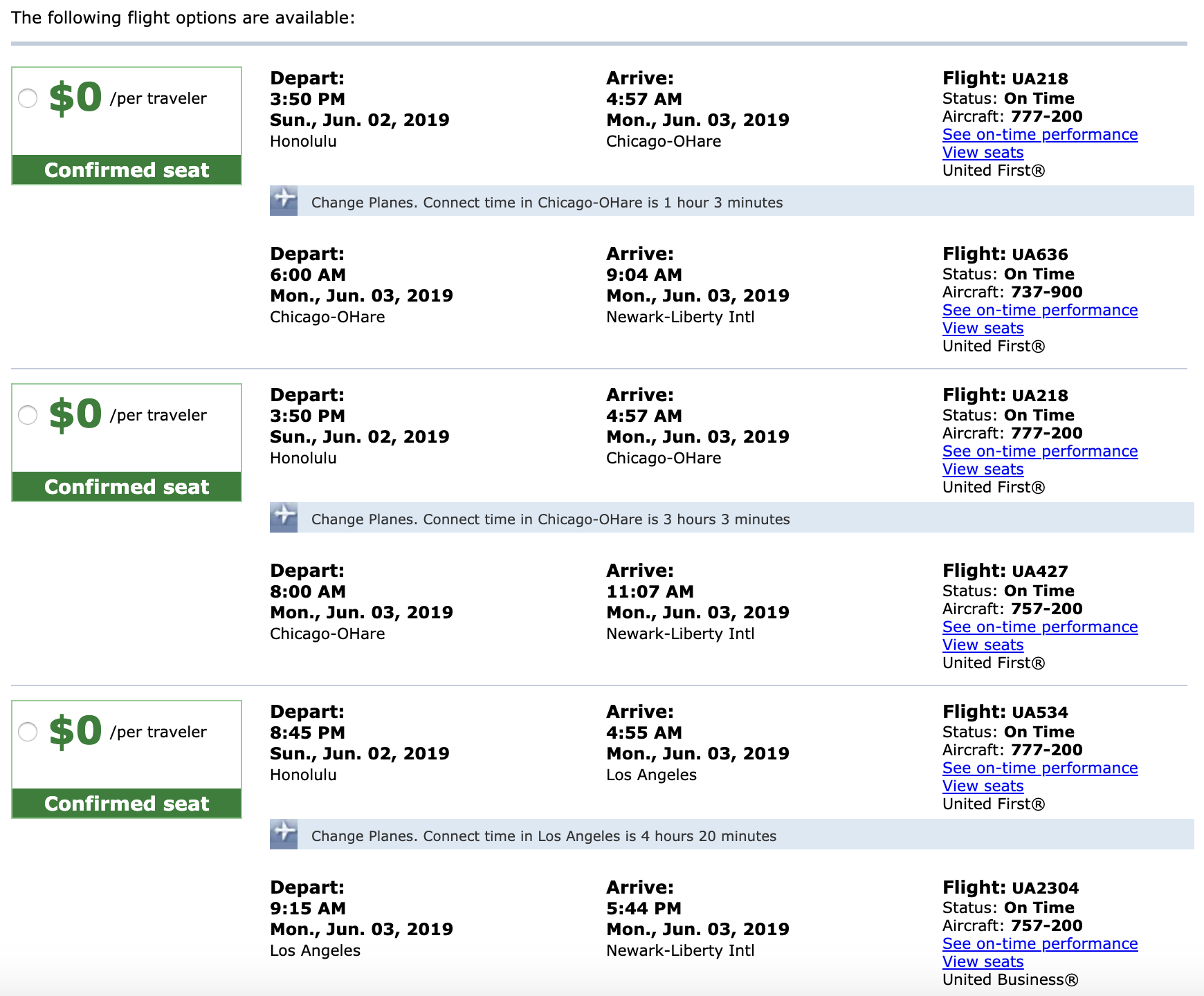View seats for flight UA427
This screenshot has height=996, width=1204.
click(x=983, y=645)
